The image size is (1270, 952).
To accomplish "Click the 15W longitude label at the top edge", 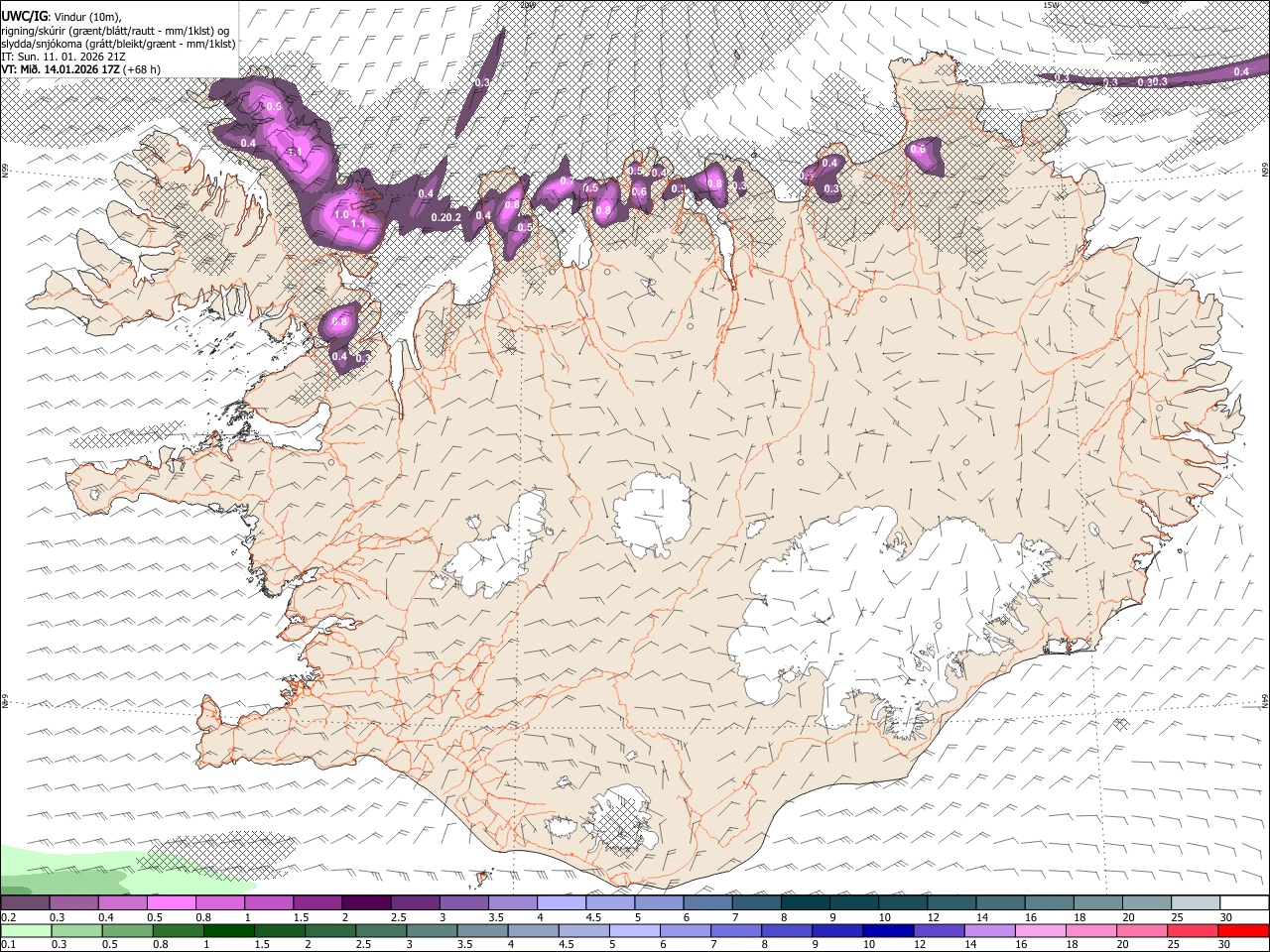I will 1052,5.
